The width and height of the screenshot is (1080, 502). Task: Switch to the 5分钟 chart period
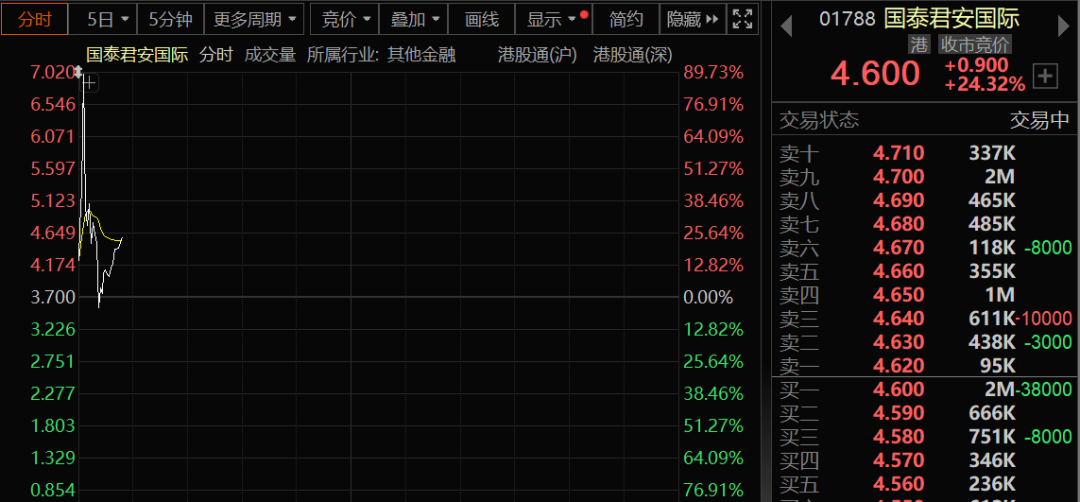(x=171, y=19)
